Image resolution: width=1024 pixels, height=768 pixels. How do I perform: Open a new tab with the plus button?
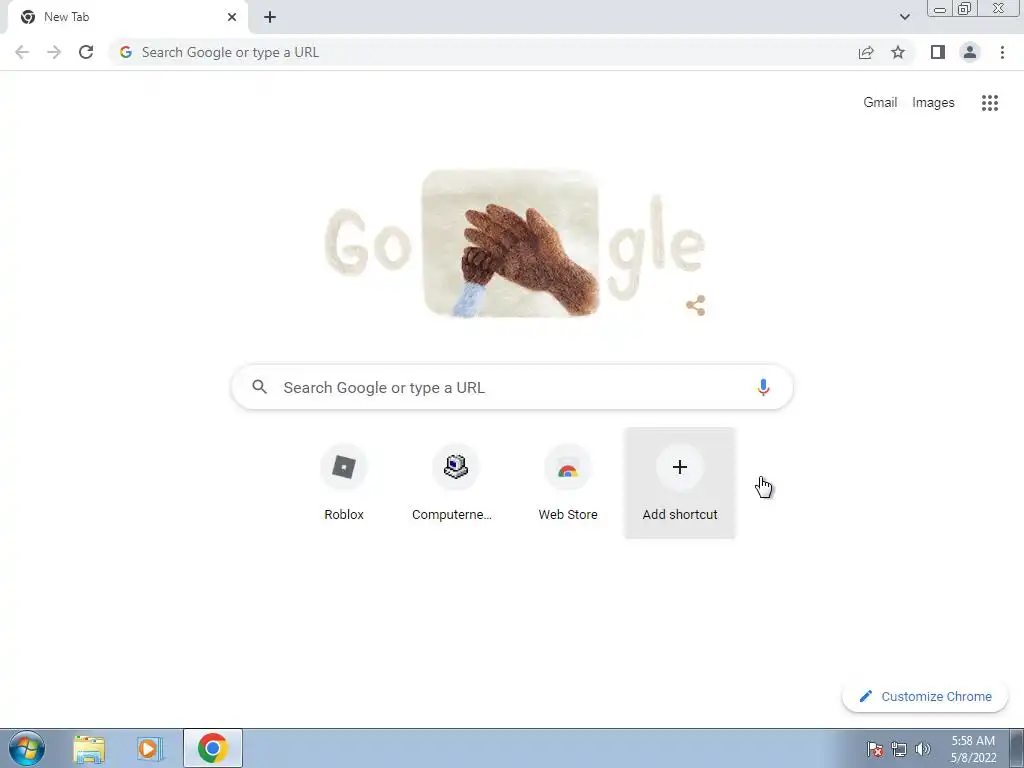(x=270, y=18)
